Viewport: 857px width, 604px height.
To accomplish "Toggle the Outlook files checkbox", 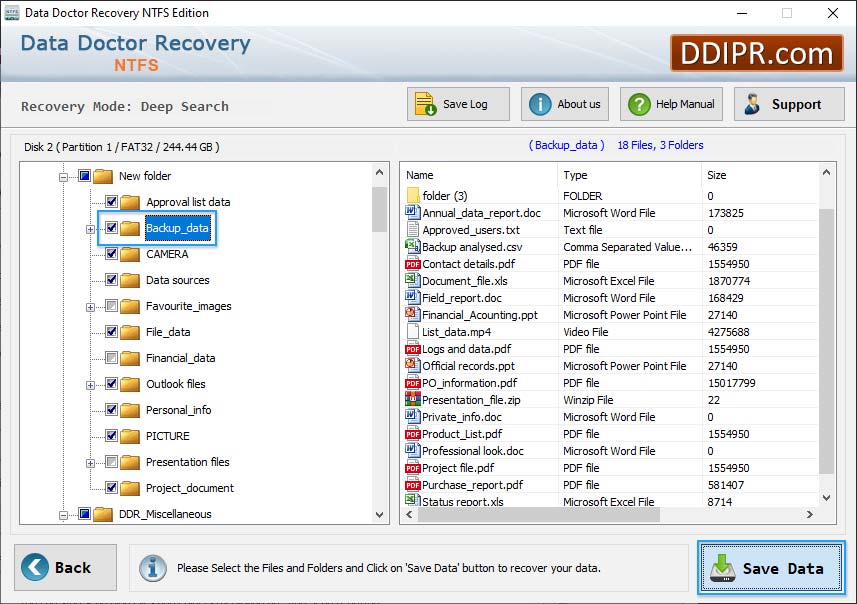I will pos(111,384).
